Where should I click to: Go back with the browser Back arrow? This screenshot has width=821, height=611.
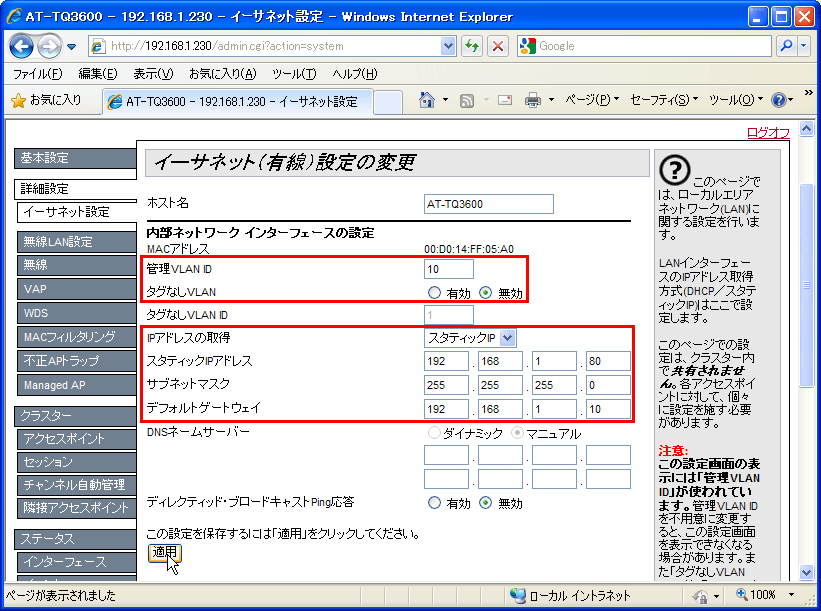pos(21,47)
